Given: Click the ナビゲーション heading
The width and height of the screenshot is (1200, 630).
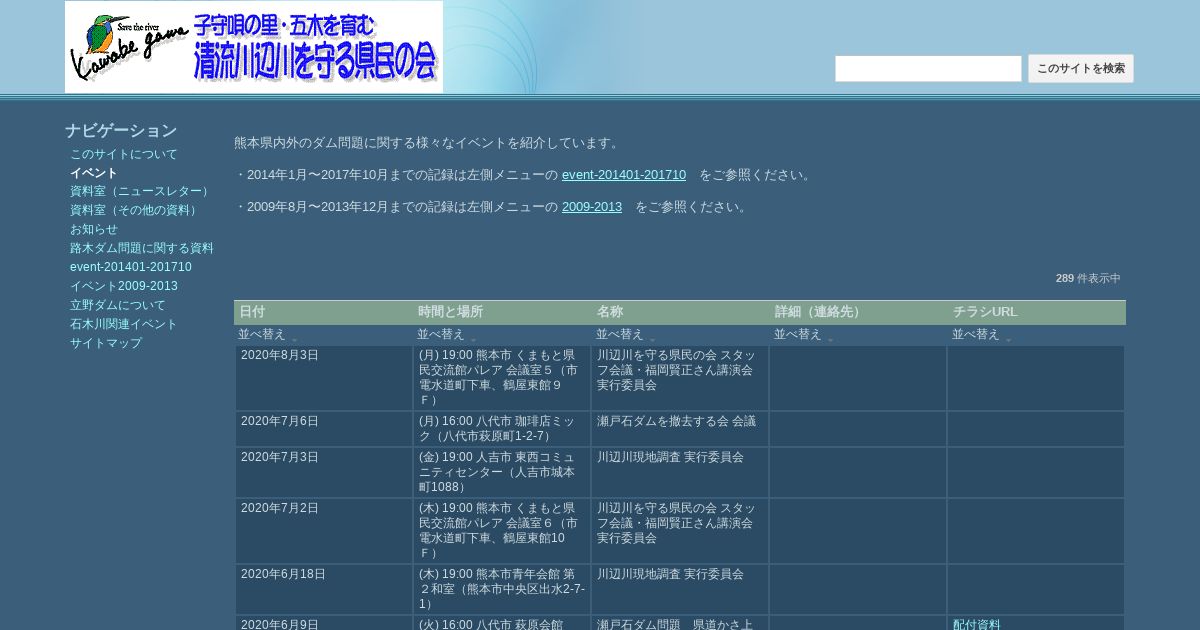Looking at the screenshot, I should pyautogui.click(x=121, y=131).
